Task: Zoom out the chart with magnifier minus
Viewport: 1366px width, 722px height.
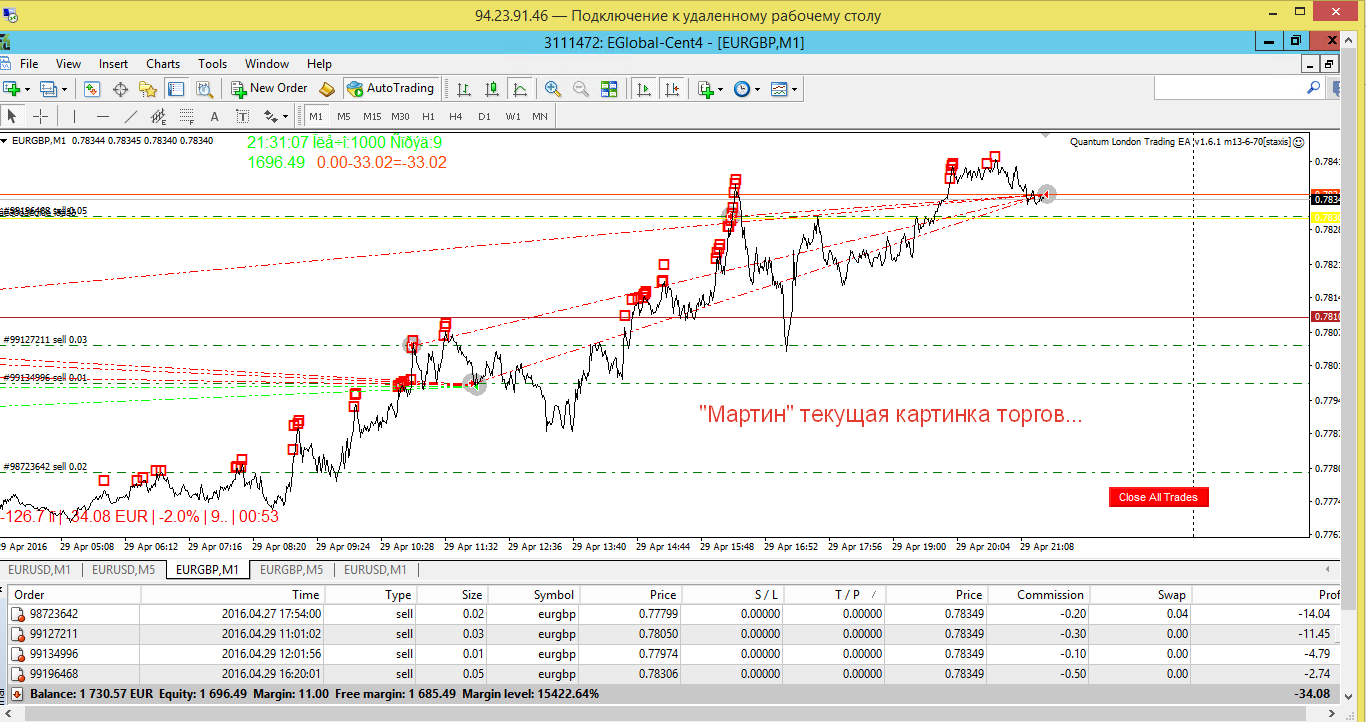Action: click(x=580, y=89)
